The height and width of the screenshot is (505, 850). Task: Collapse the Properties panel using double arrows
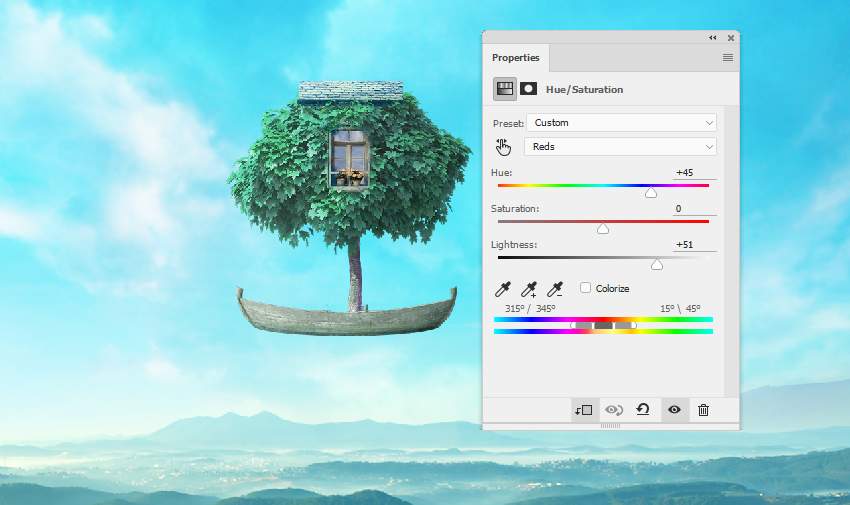point(712,38)
